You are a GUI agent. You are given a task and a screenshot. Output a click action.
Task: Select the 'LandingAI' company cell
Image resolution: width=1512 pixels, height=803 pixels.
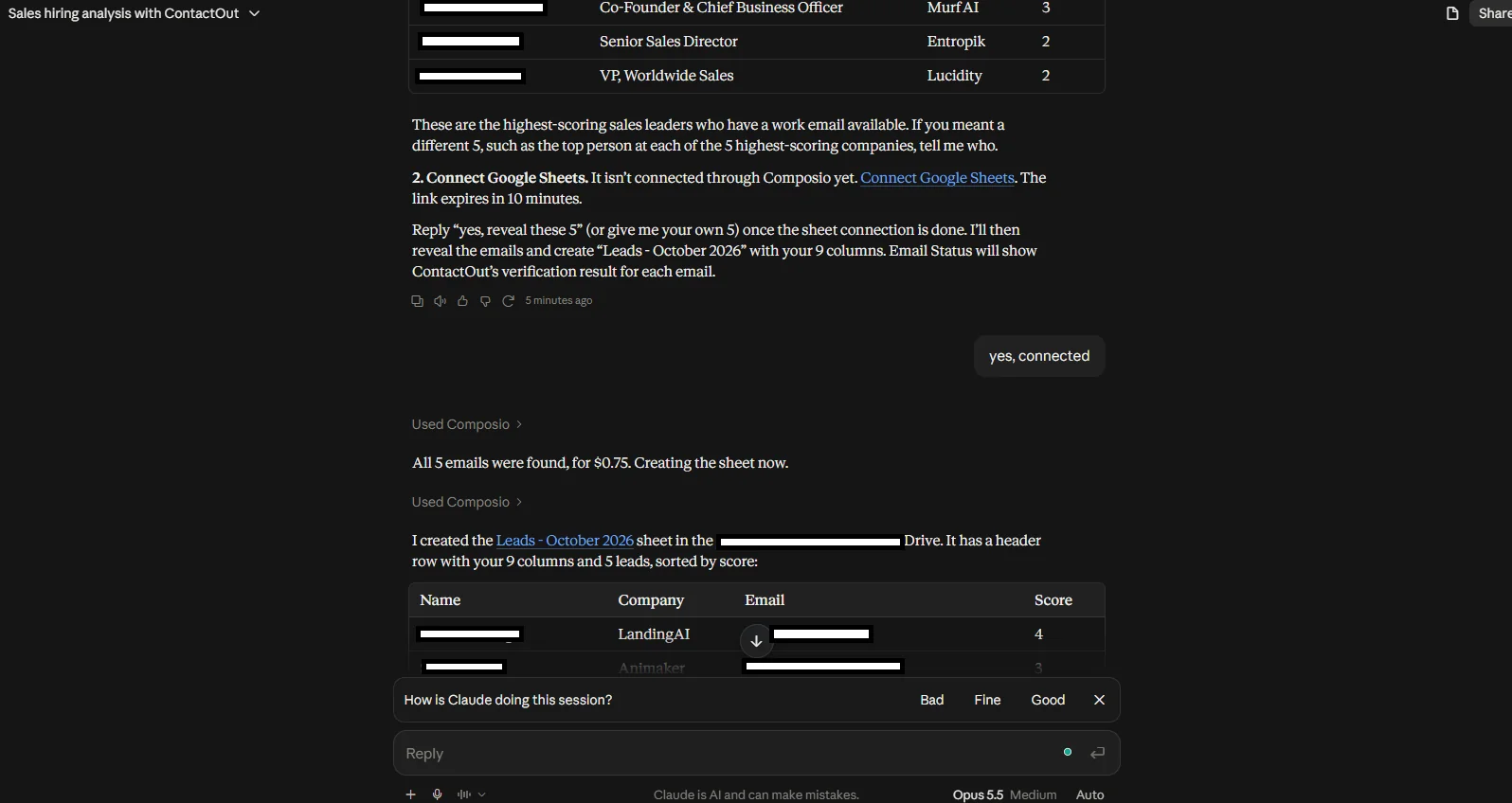pos(654,634)
